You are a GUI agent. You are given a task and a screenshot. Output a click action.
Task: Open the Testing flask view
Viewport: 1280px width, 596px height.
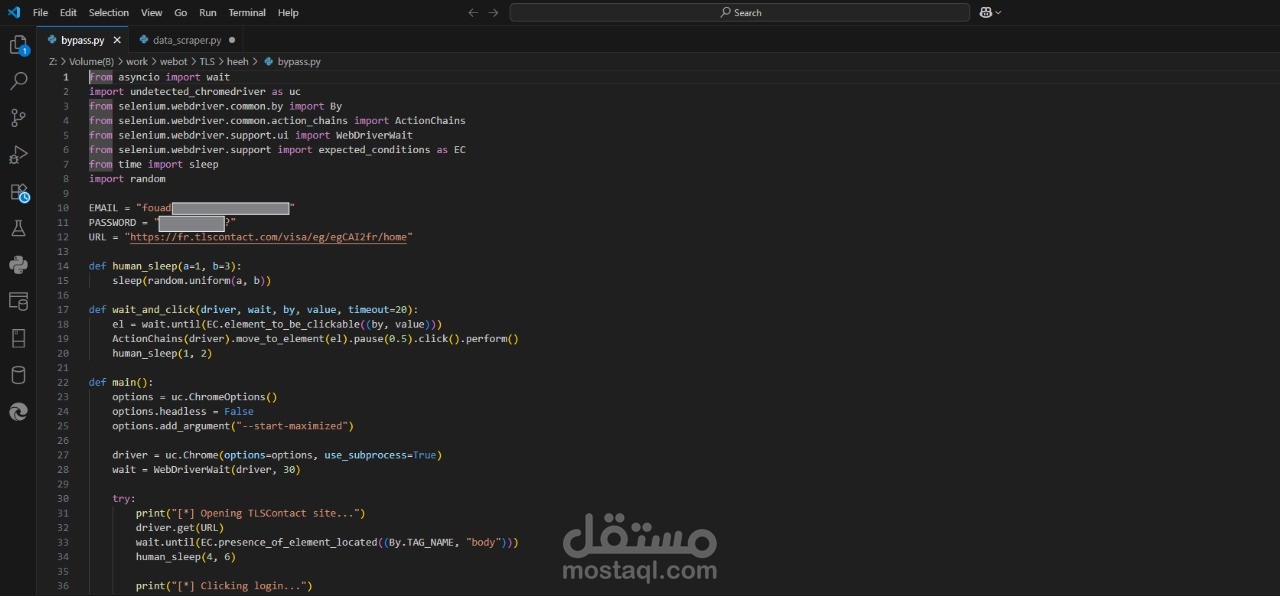(18, 228)
